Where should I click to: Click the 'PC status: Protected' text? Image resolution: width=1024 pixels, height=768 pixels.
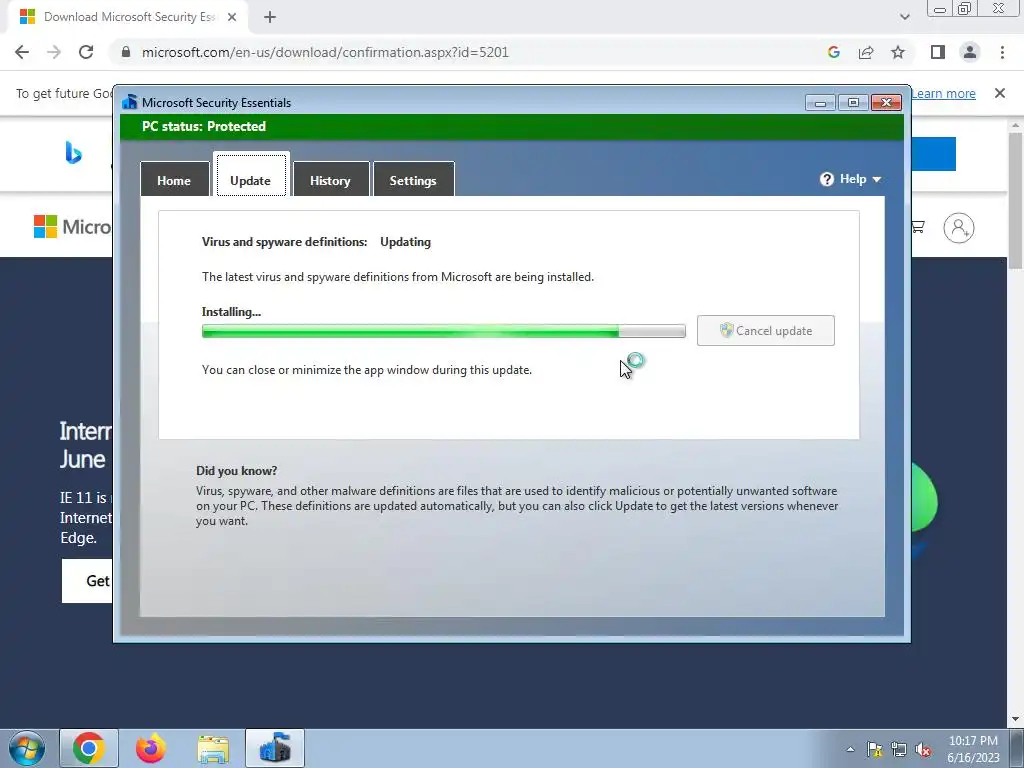204,126
